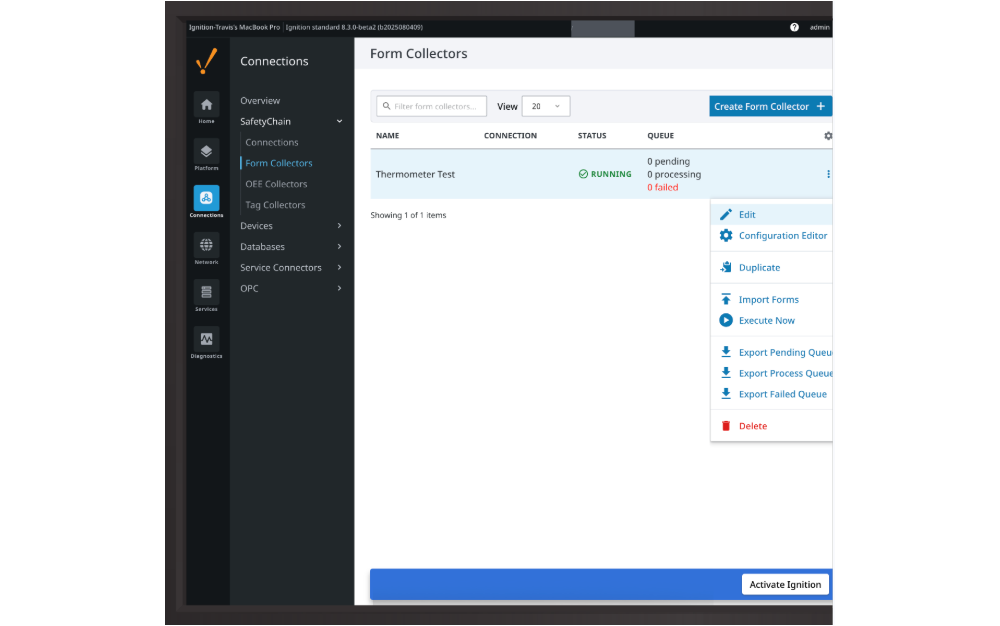Screen dimensions: 1000x626
Task: Click the search magnifier icon
Action: [x=386, y=106]
